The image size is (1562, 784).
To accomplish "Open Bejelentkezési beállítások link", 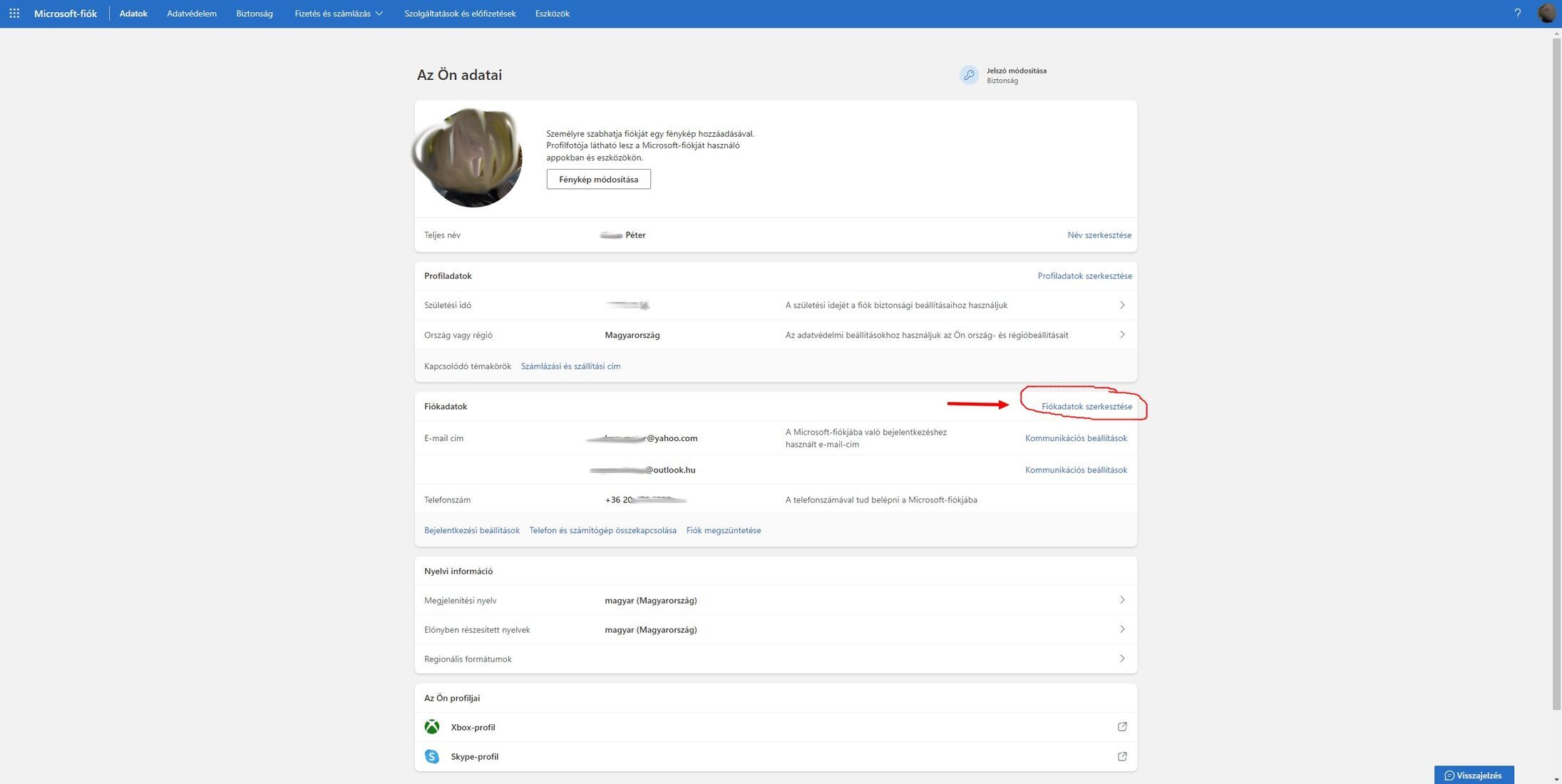I will pyautogui.click(x=472, y=530).
